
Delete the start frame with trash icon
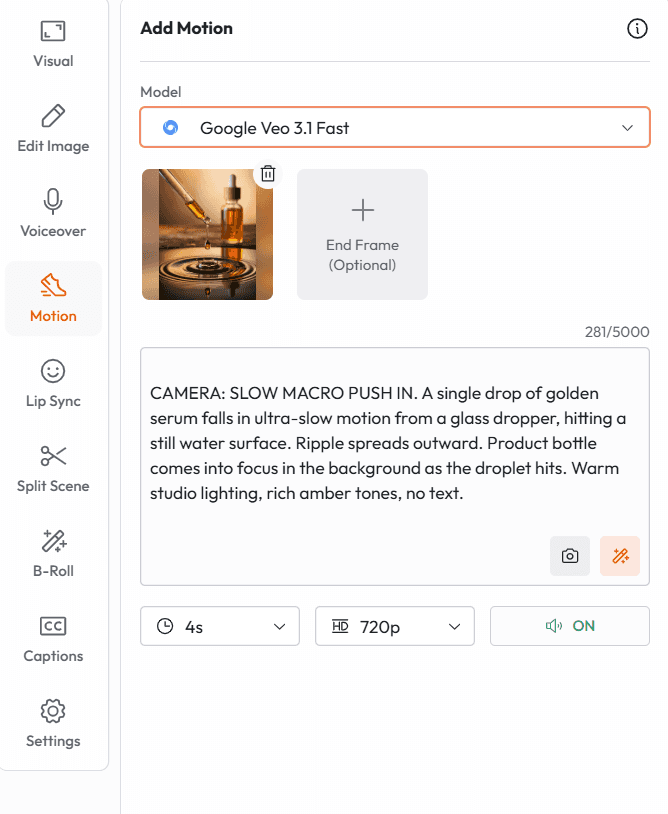tap(268, 173)
